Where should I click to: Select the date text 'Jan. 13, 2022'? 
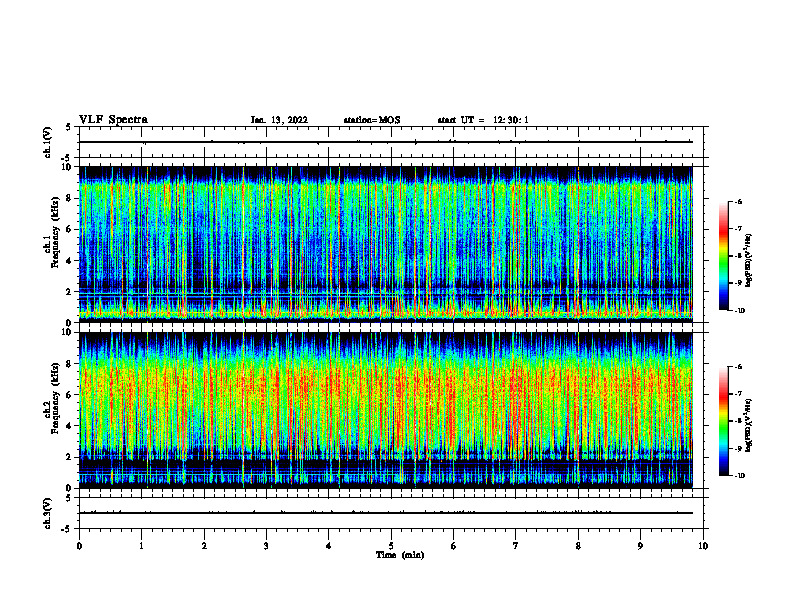click(x=279, y=120)
